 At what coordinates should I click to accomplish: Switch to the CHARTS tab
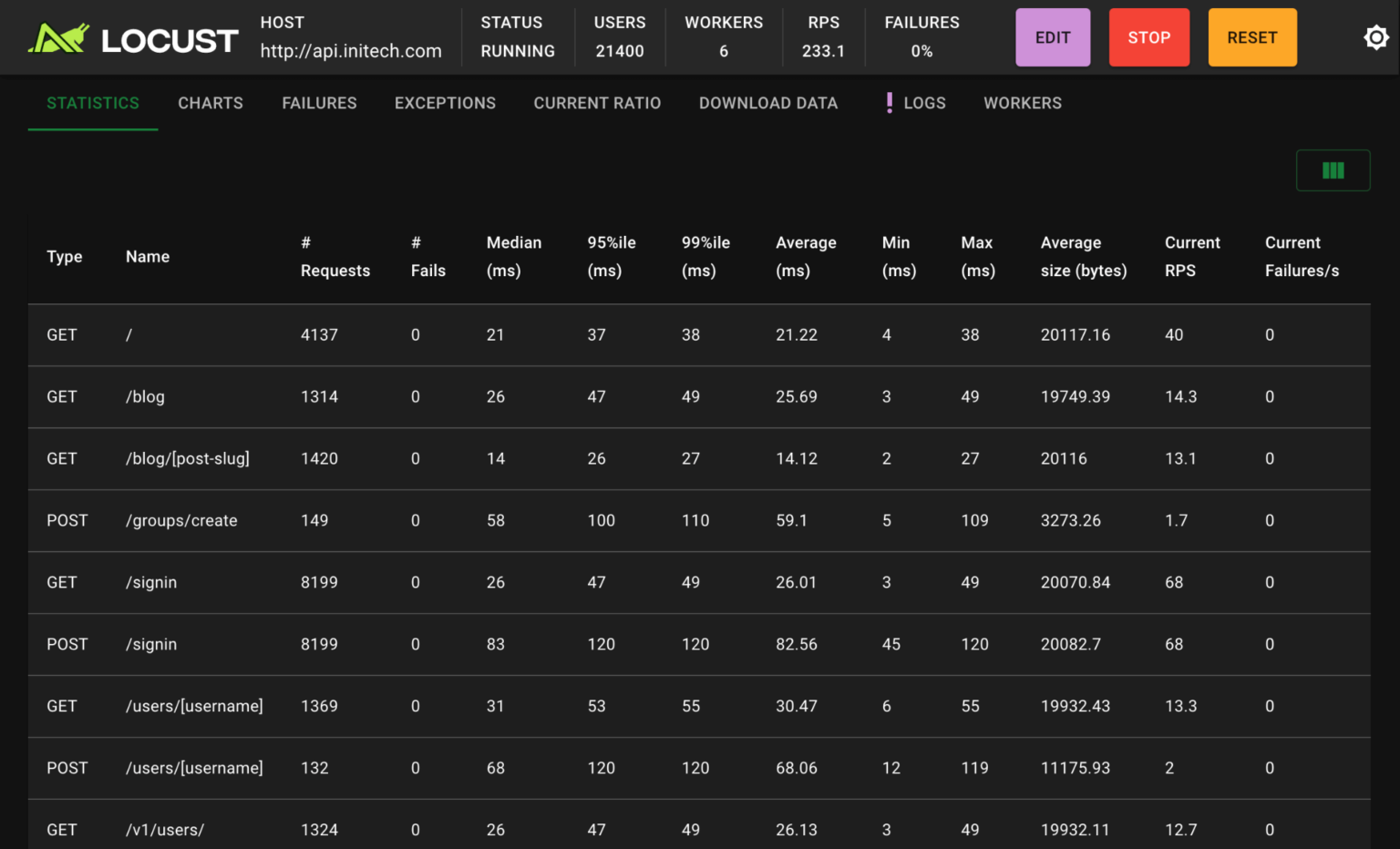click(x=211, y=103)
